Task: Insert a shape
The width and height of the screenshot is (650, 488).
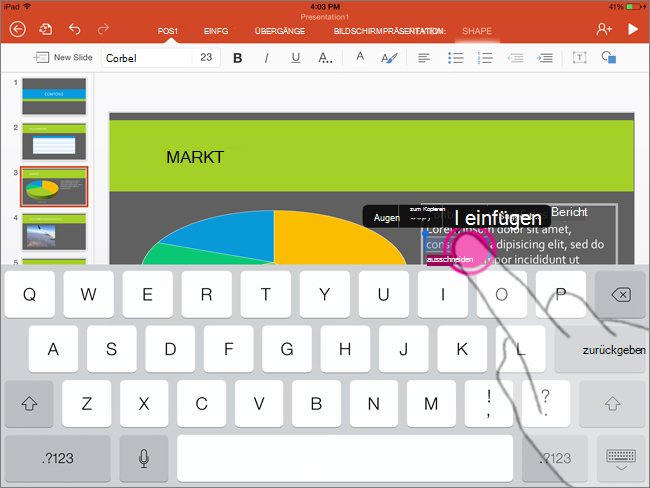Action: [x=609, y=58]
